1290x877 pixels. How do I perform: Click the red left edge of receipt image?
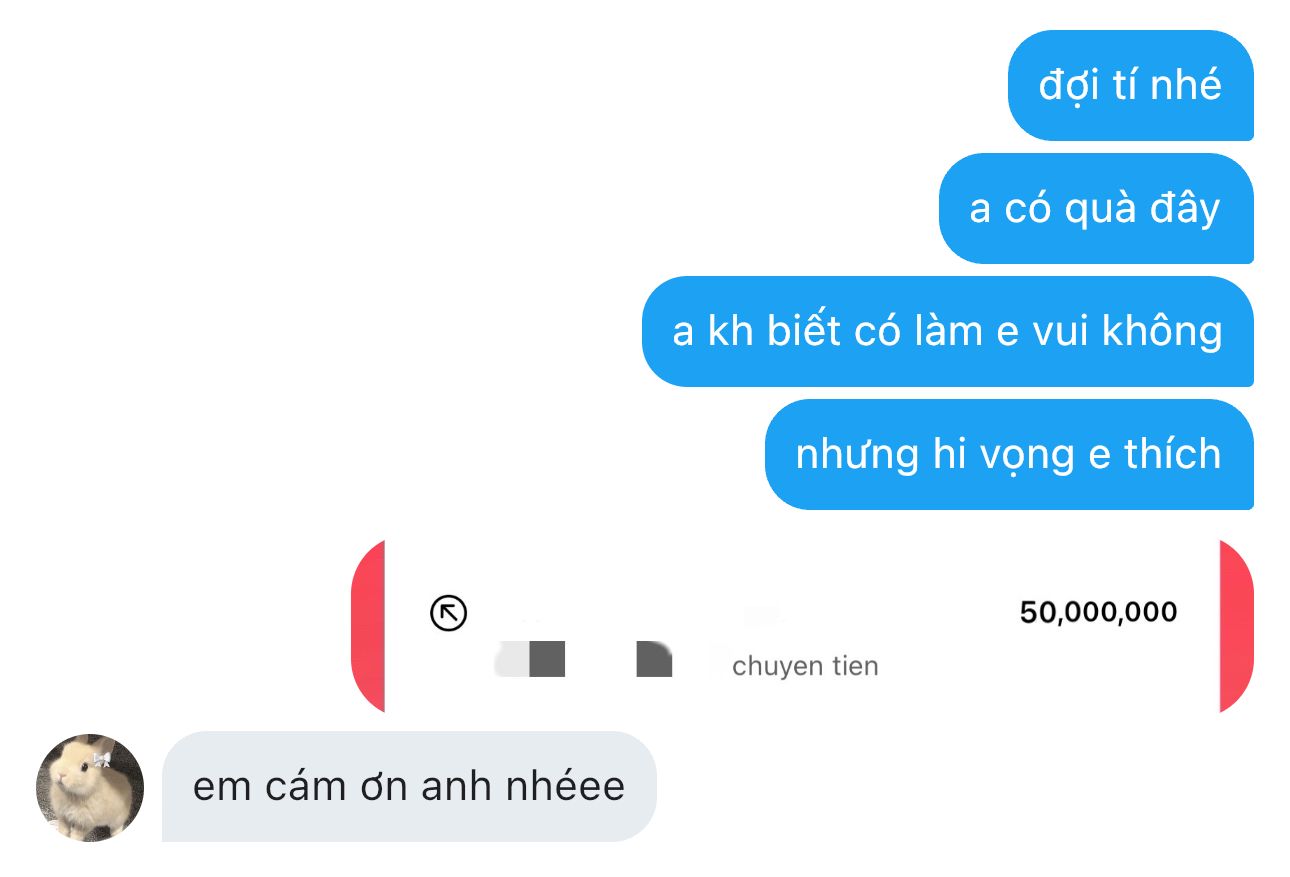pyautogui.click(x=368, y=626)
